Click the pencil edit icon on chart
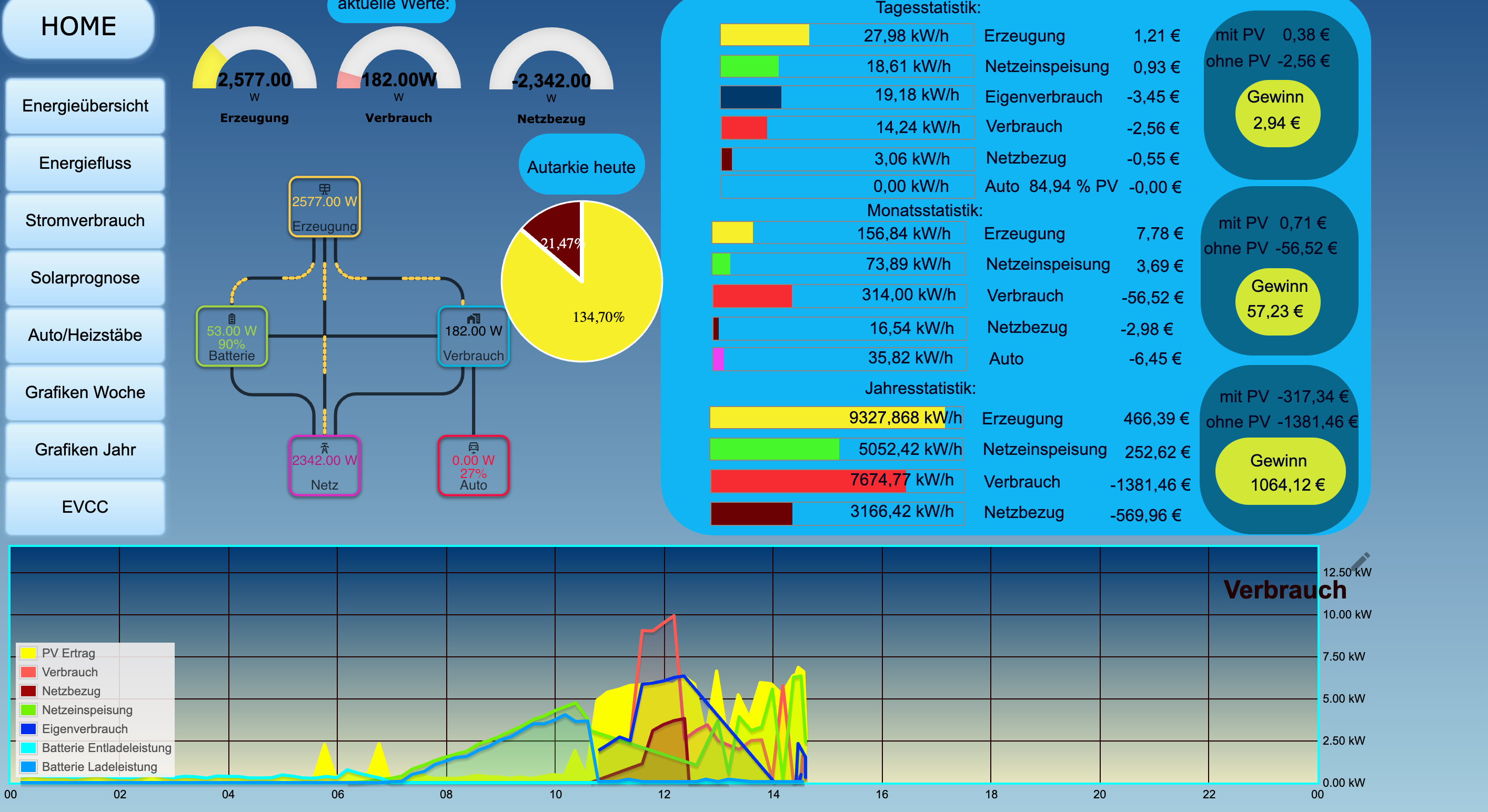1488x812 pixels. (x=1361, y=560)
